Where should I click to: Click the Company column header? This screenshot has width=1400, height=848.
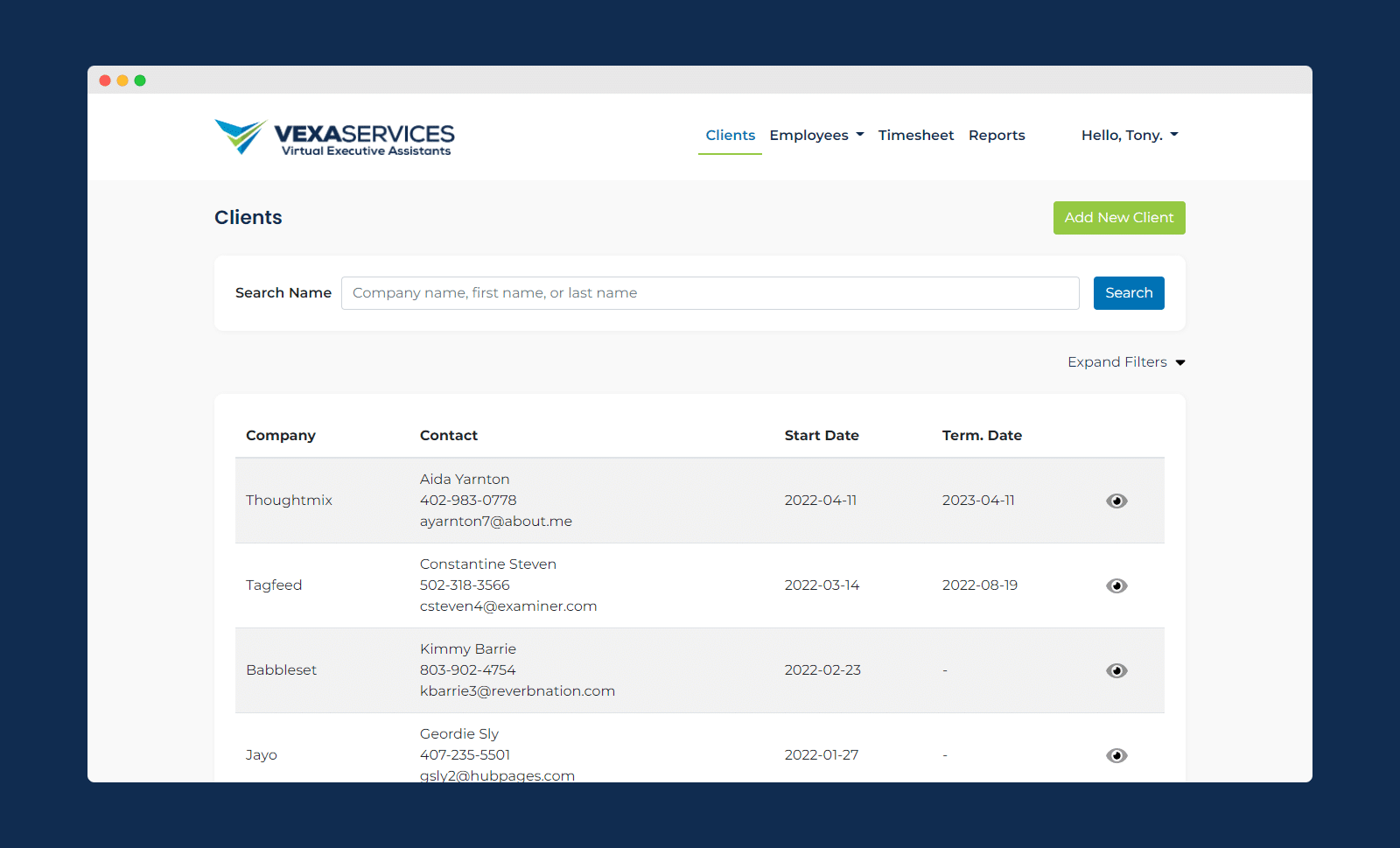(281, 436)
